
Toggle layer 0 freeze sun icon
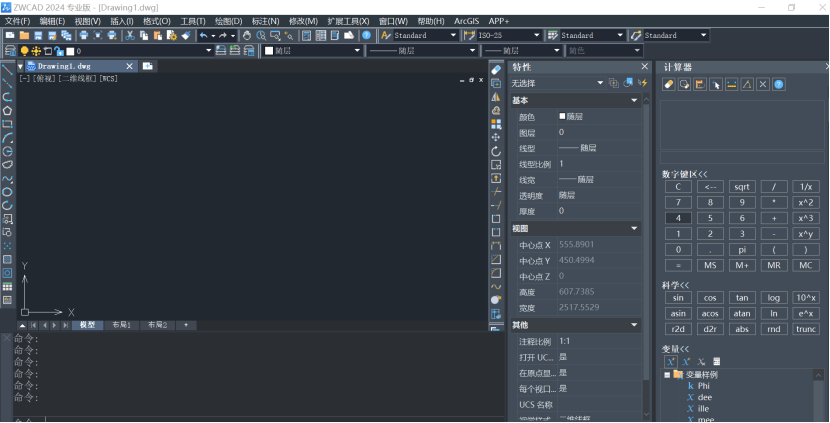tap(36, 51)
